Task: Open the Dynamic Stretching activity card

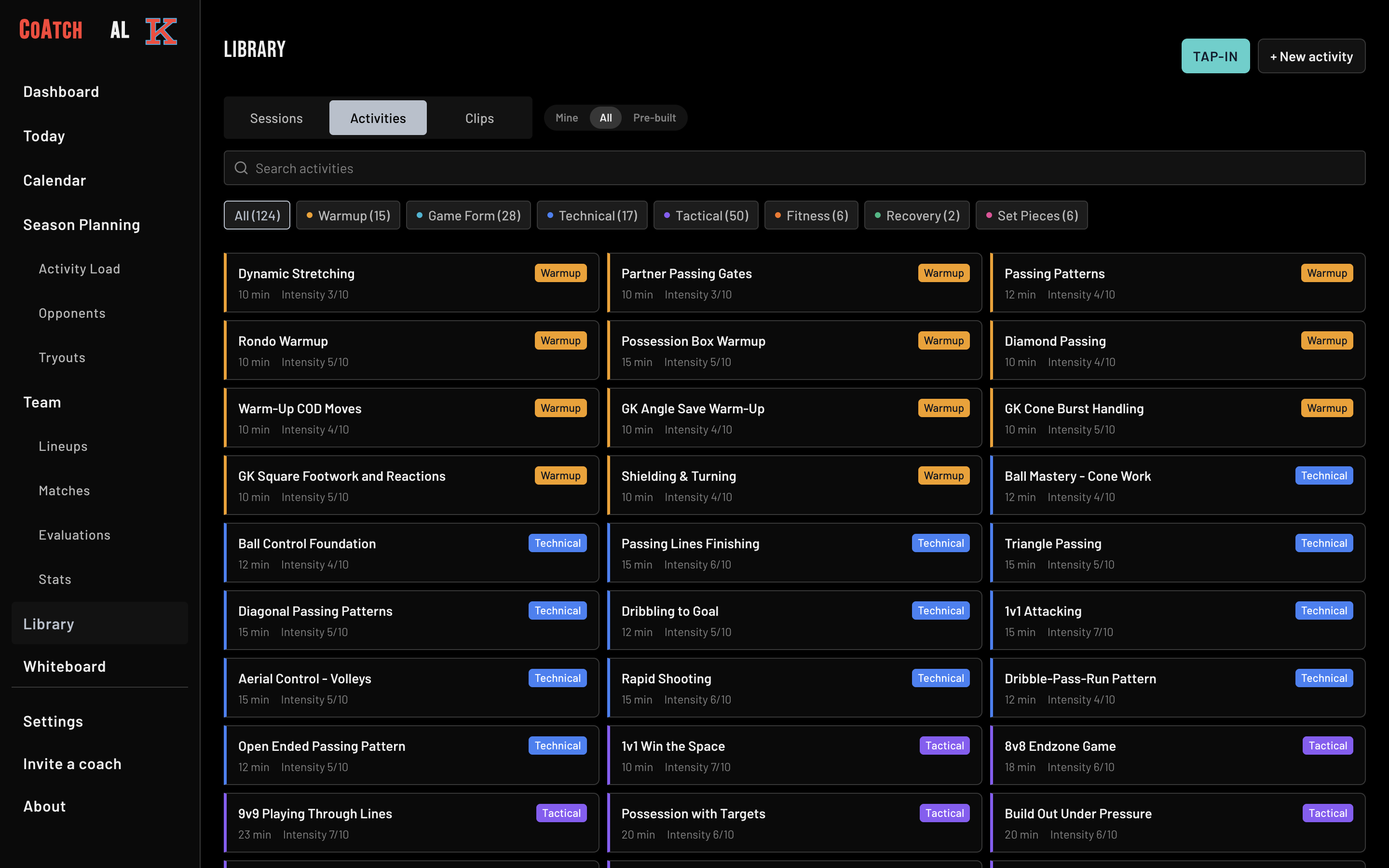Action: 411,283
